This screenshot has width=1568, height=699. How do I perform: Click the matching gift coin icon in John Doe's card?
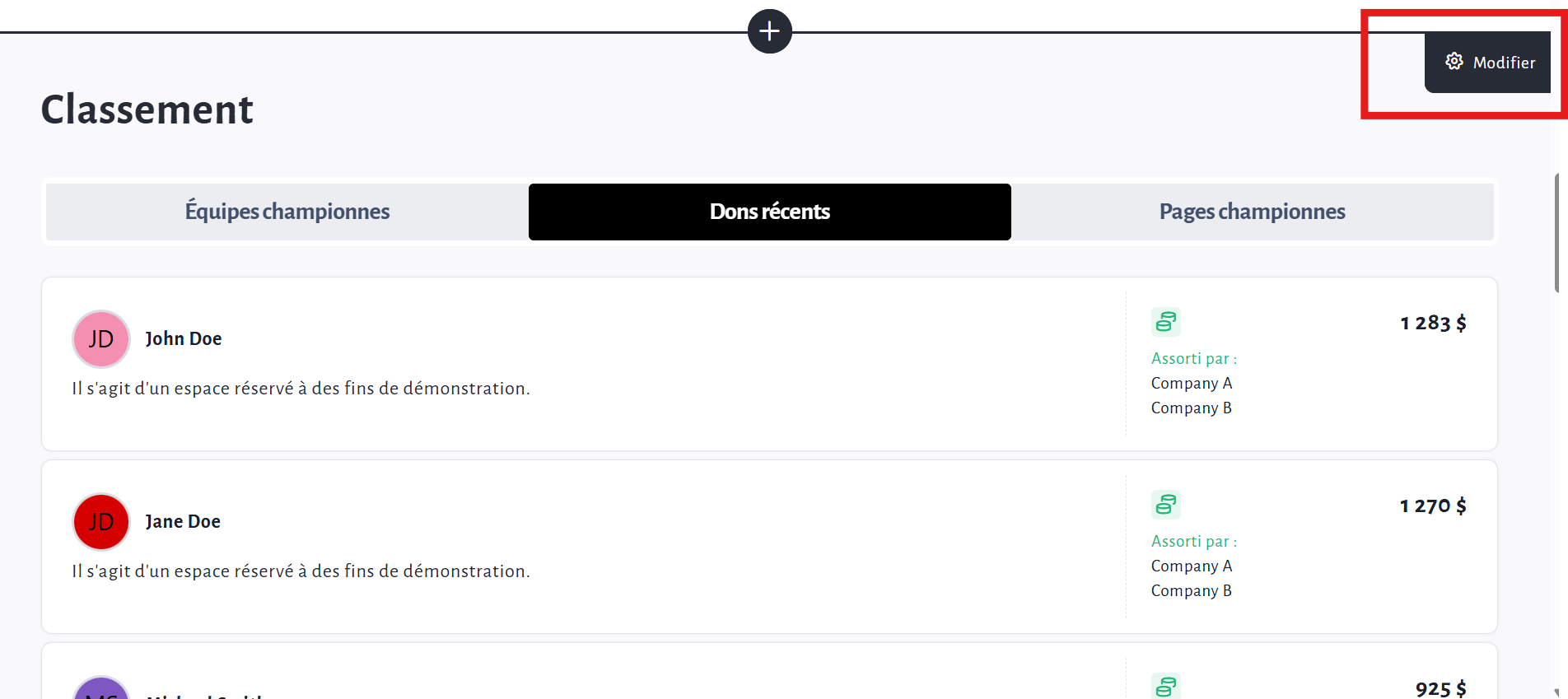(1165, 322)
